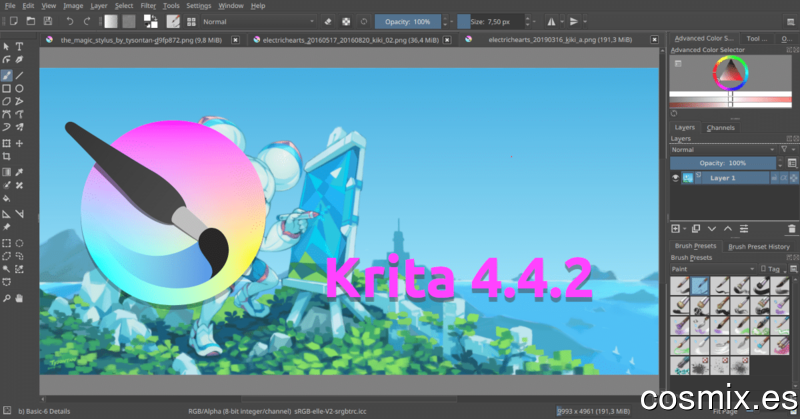Select the Crop tool

point(6,157)
